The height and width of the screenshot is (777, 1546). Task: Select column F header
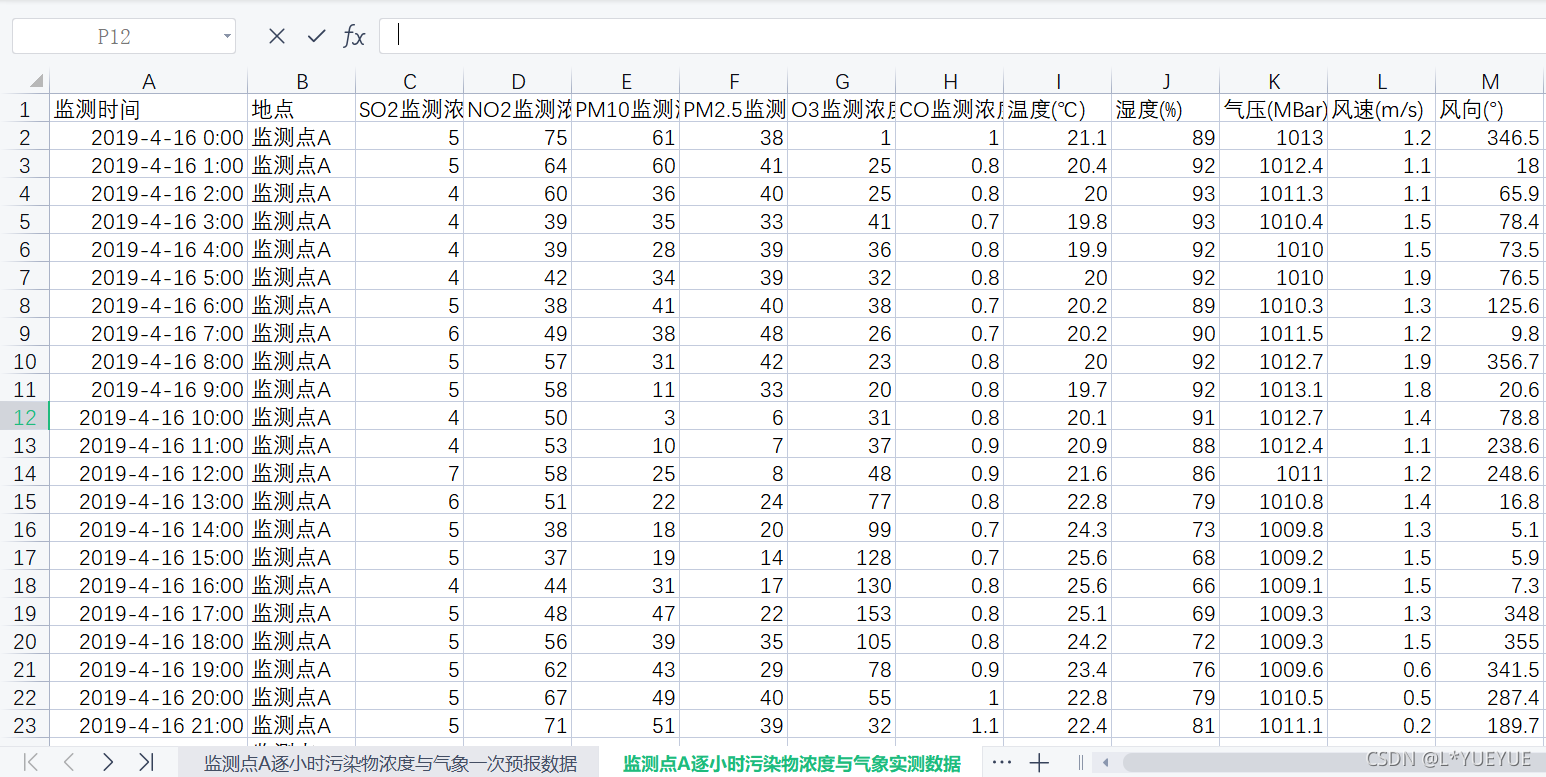point(734,82)
